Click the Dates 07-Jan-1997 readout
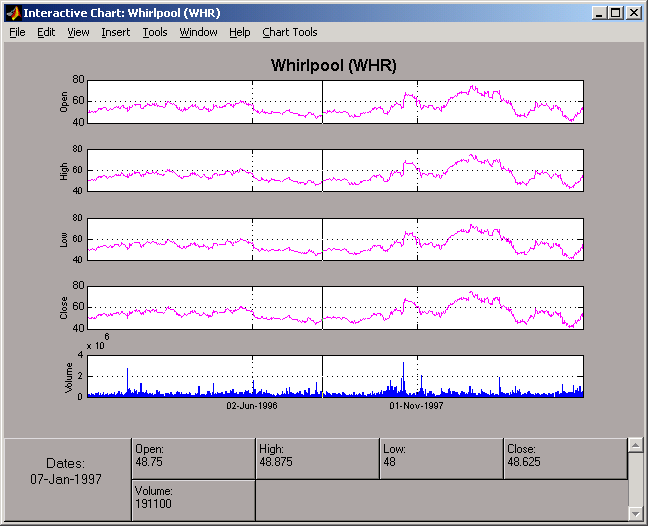Viewport: 648px width, 526px height. coord(66,471)
